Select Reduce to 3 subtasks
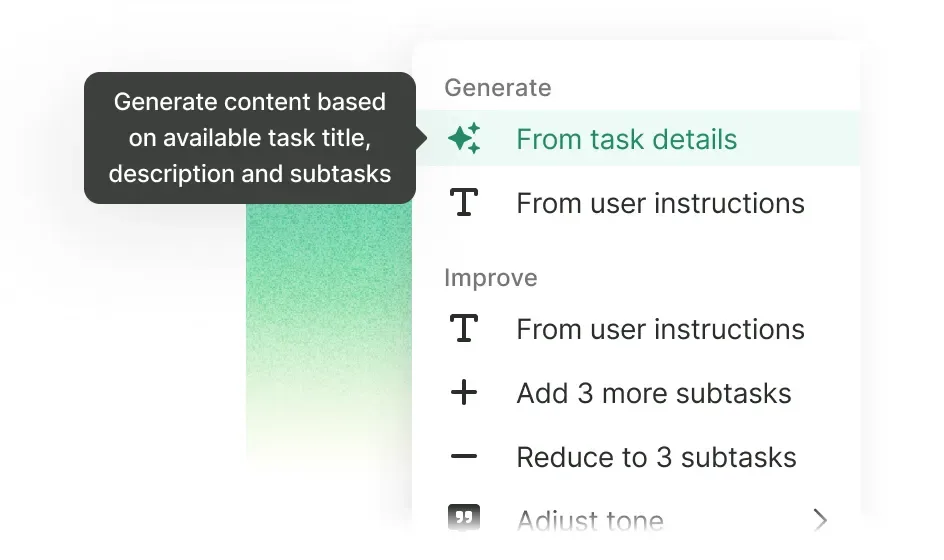Screen dimensions: 944x560 656,457
